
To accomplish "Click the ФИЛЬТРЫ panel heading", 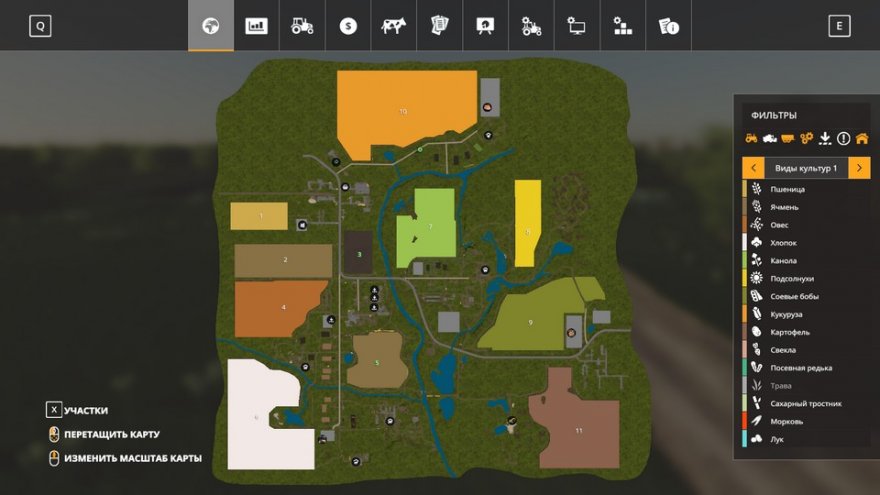I will click(774, 115).
